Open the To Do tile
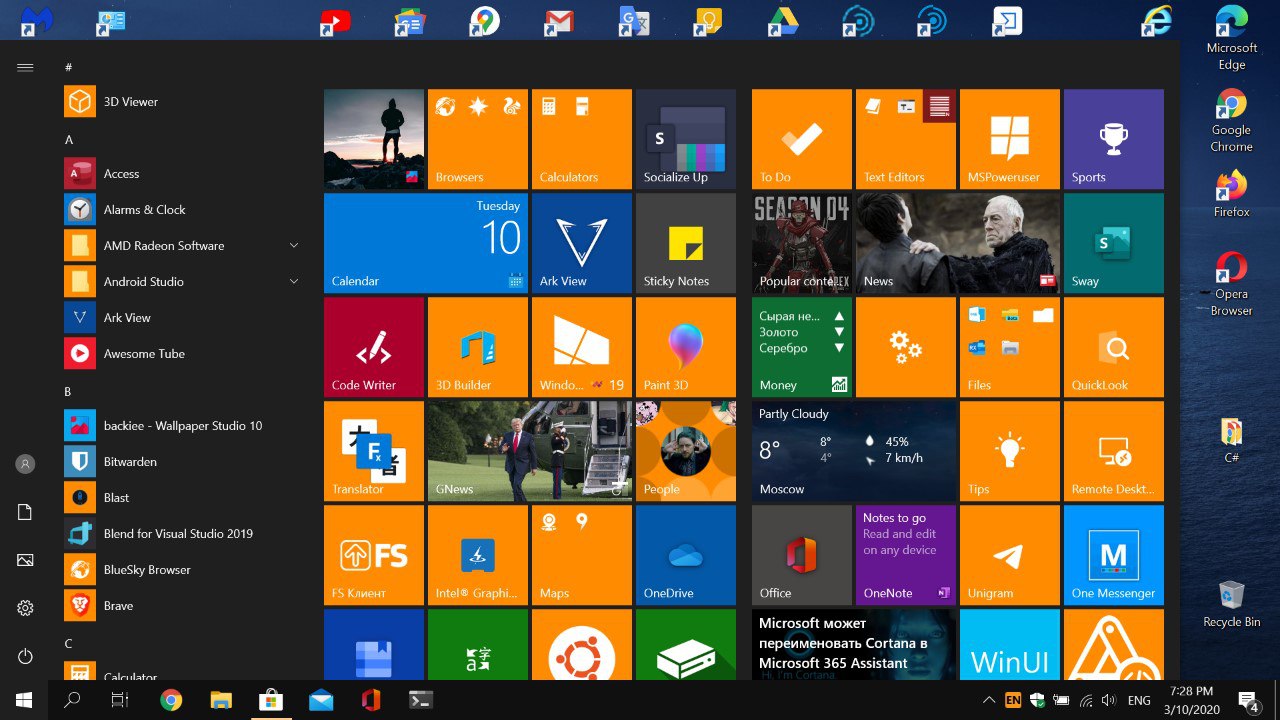This screenshot has width=1280, height=720. click(x=802, y=139)
